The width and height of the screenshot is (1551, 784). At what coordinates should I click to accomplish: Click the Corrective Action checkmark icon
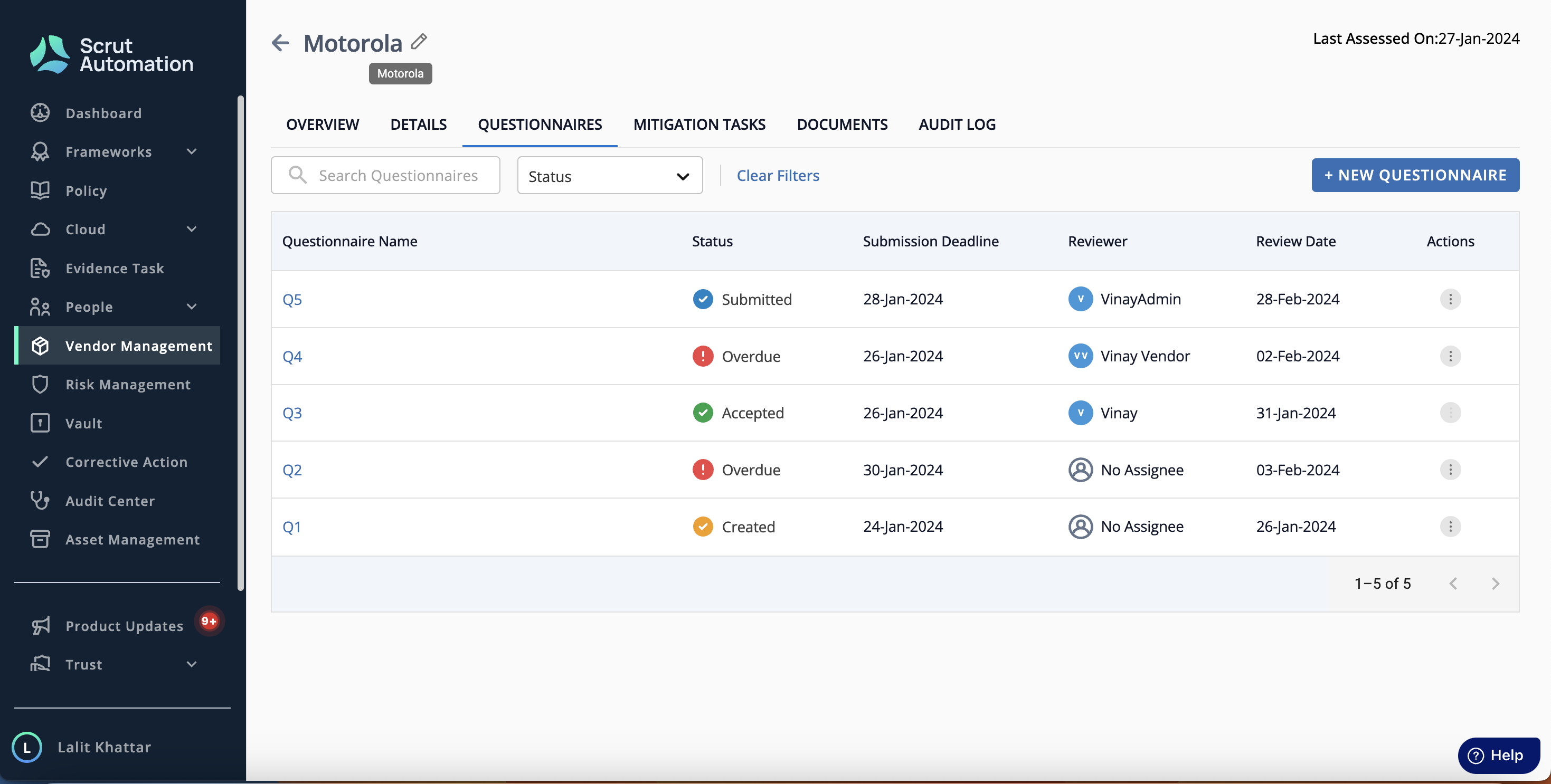point(40,462)
